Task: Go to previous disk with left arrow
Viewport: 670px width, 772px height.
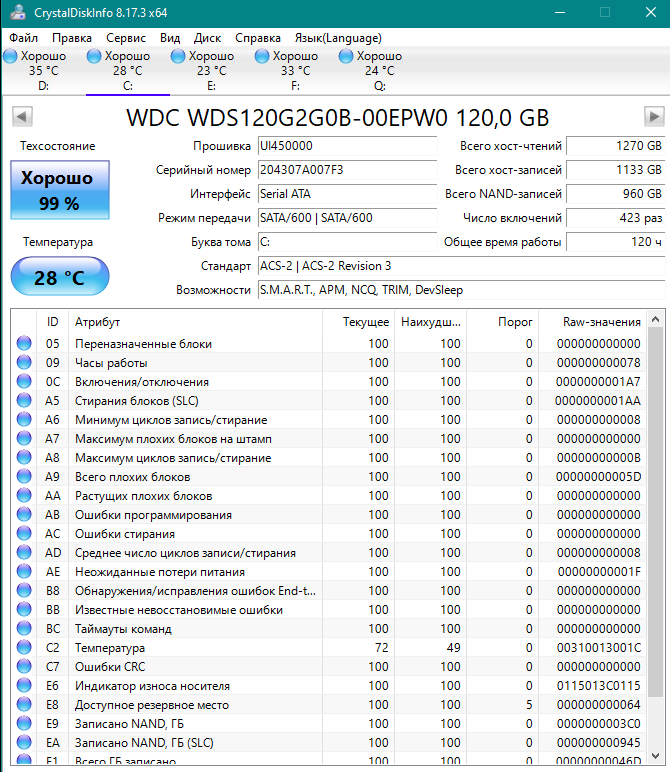Action: point(22,117)
